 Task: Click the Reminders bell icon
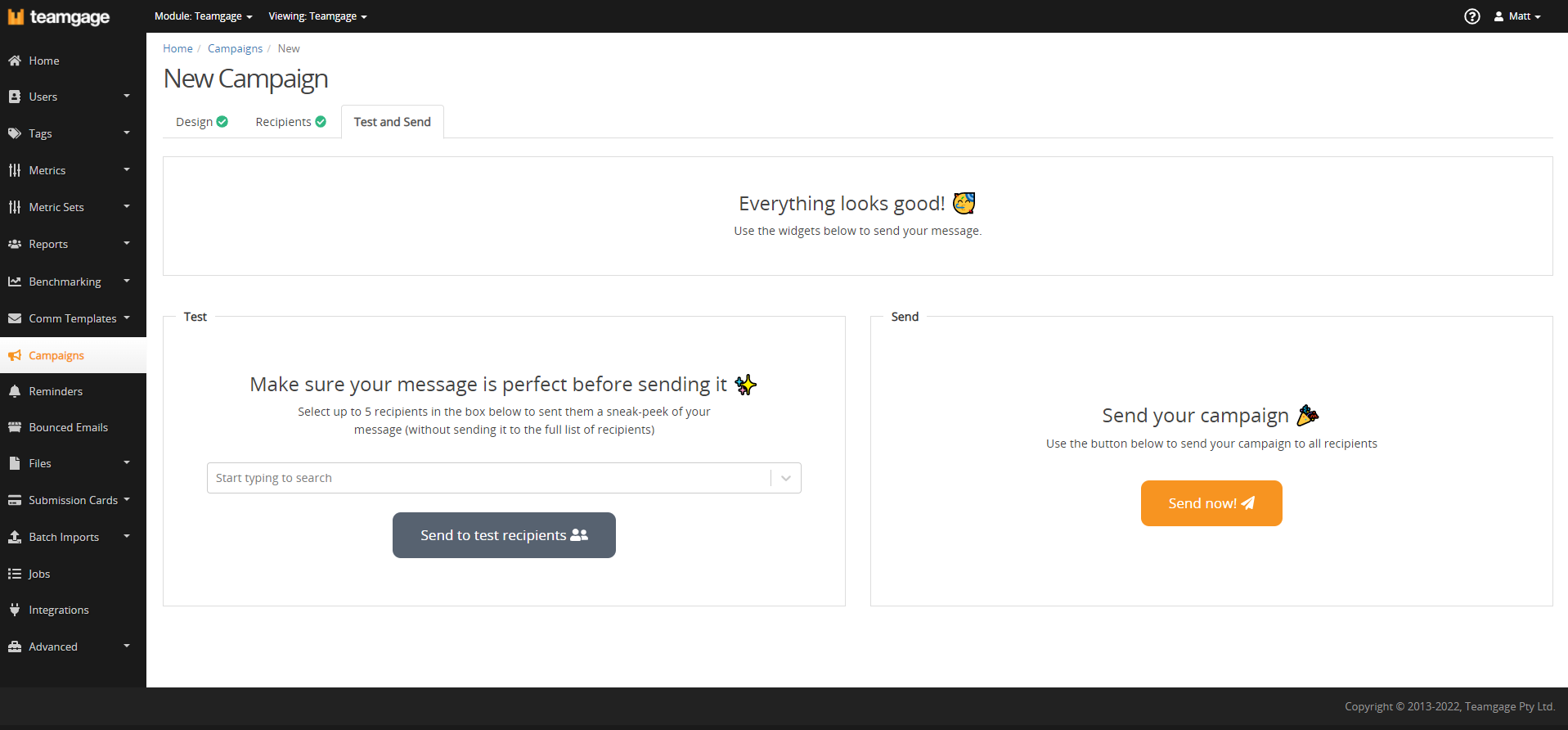(15, 391)
